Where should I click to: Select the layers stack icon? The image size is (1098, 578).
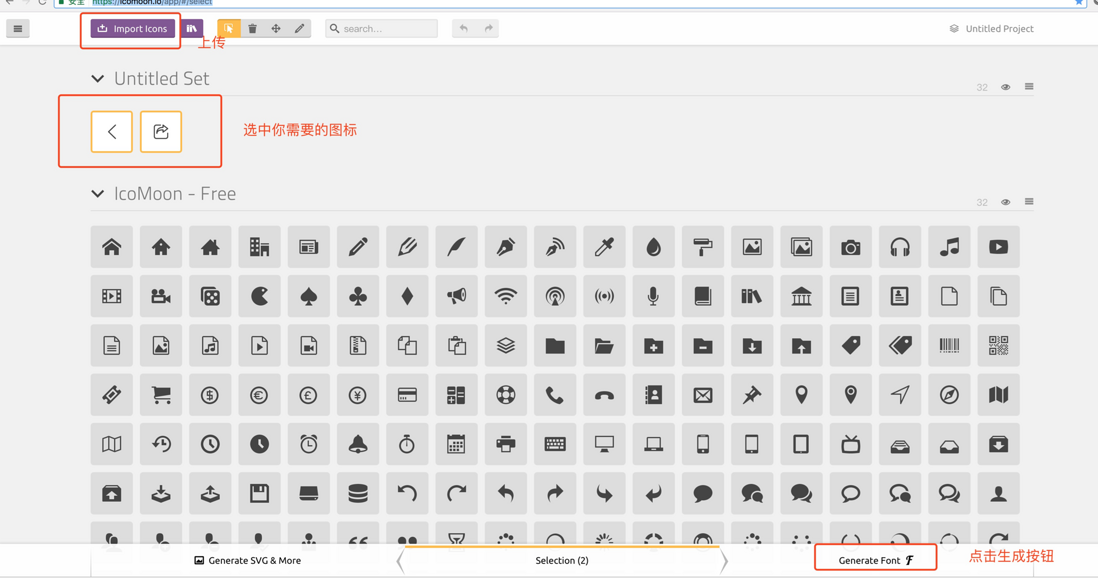pos(506,345)
